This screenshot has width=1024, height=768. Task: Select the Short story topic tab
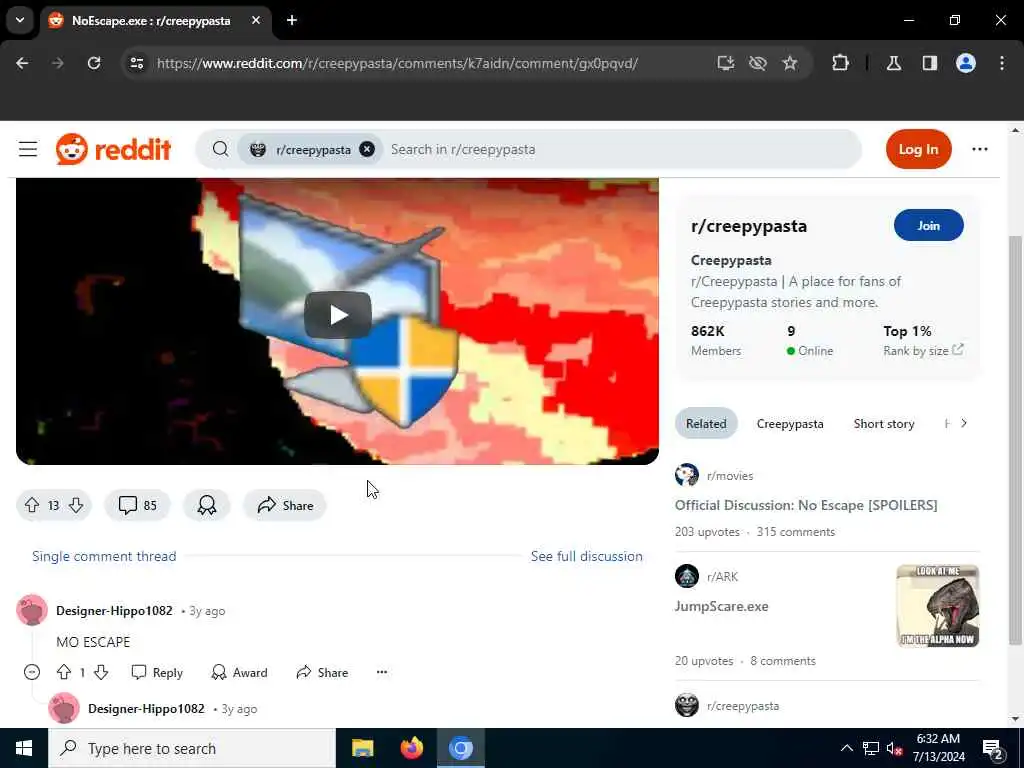click(884, 424)
